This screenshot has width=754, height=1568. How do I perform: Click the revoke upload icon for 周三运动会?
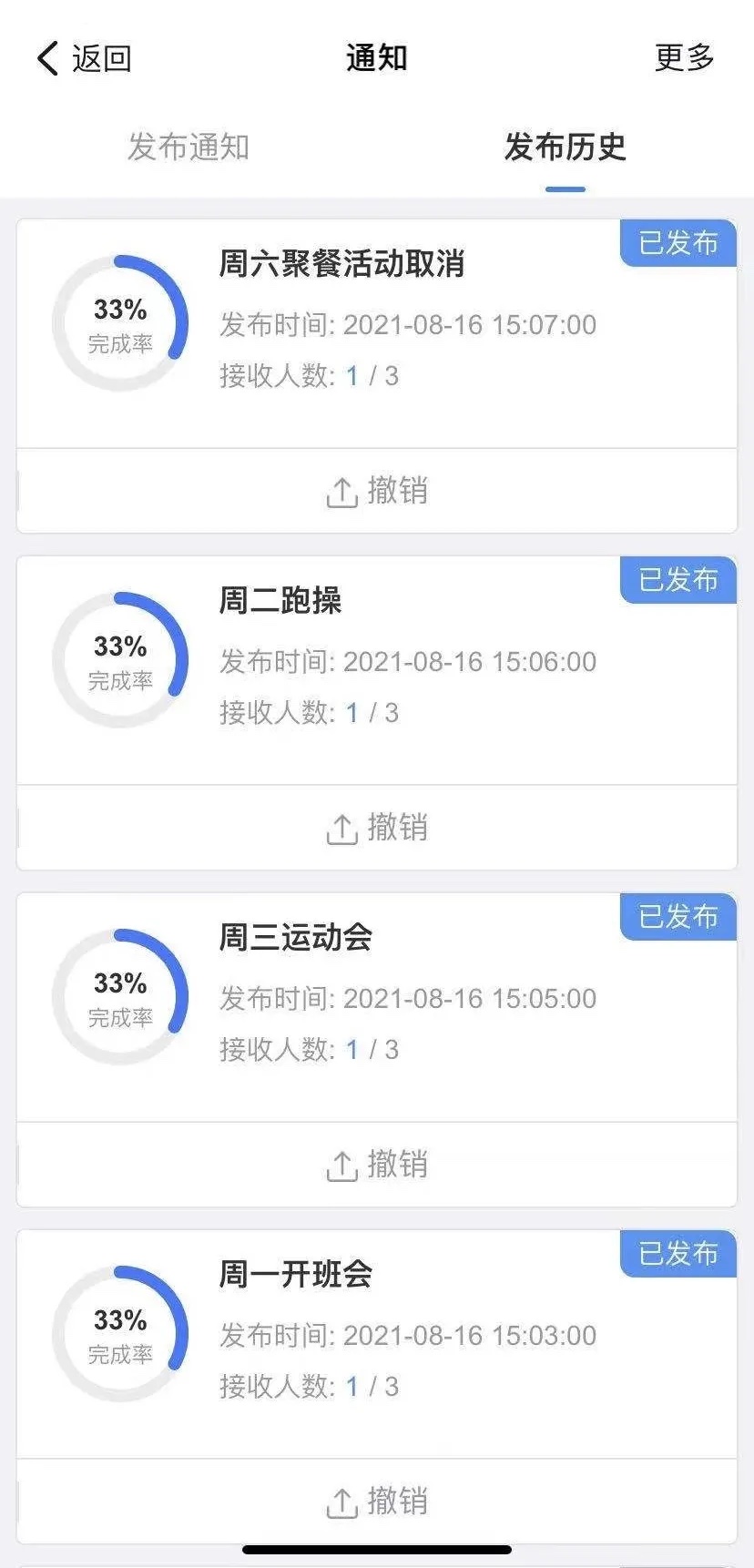341,1166
